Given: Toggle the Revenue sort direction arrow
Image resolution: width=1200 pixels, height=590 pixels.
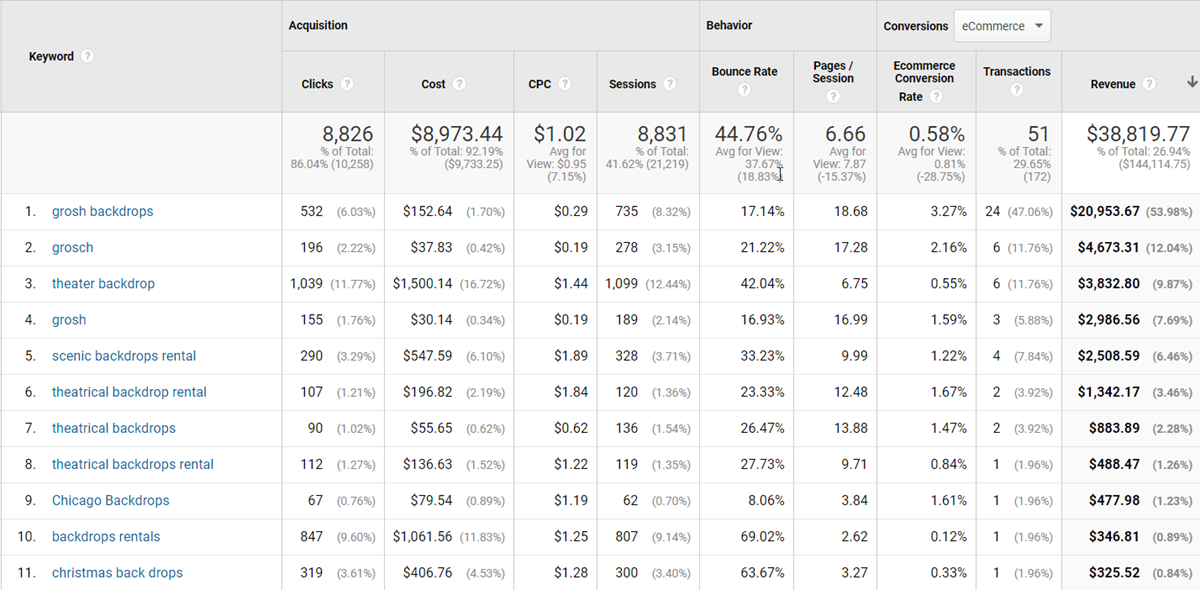Looking at the screenshot, I should point(1191,82).
